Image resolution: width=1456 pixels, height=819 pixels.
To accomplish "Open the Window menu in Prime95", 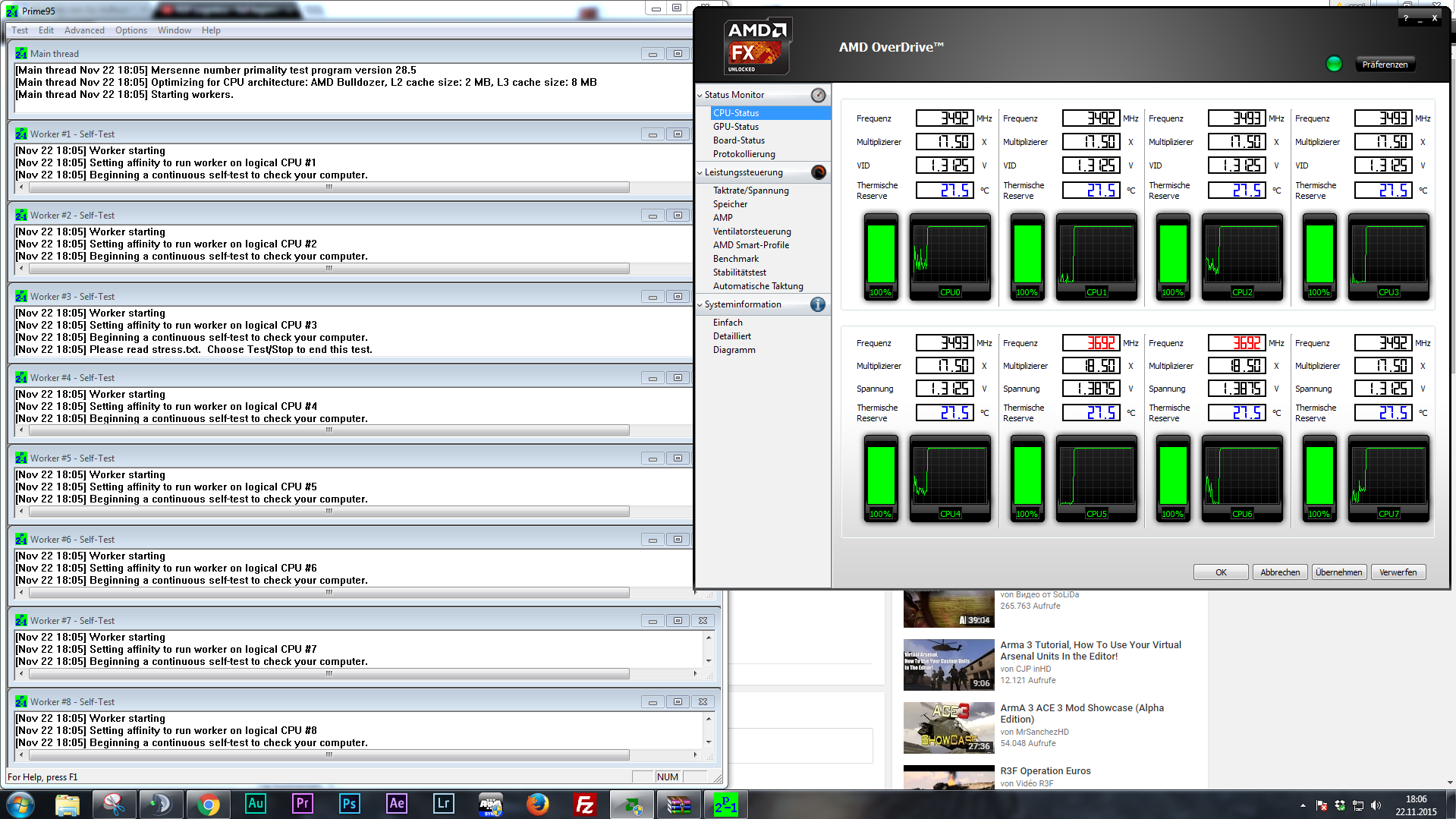I will 175,30.
